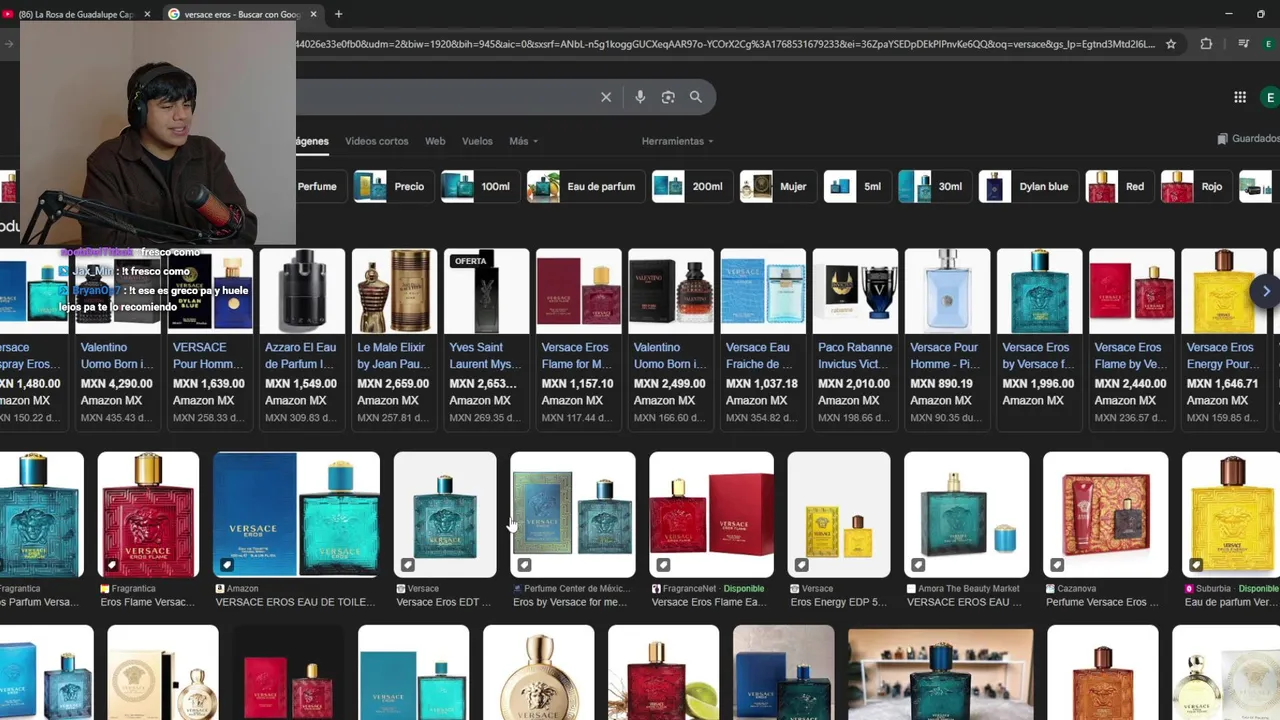Open the Amazon VERSACE EROS EAU DE TOILETTE image
This screenshot has height=720, width=1280.
297,515
